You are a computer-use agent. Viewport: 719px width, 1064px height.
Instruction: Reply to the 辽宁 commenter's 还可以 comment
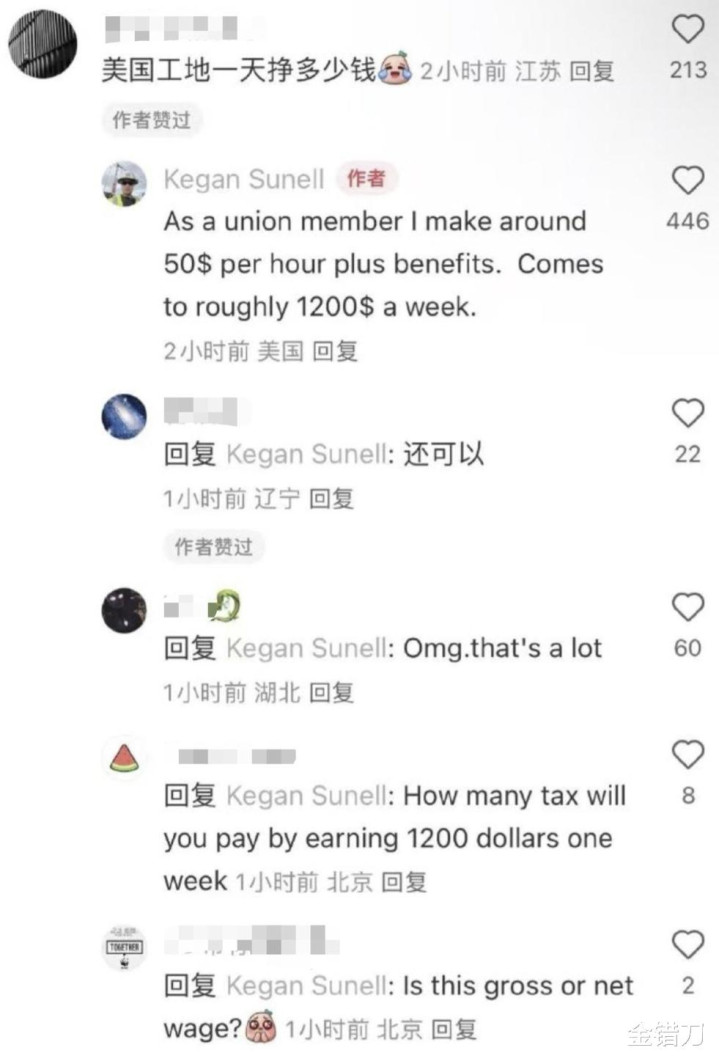[x=332, y=499]
